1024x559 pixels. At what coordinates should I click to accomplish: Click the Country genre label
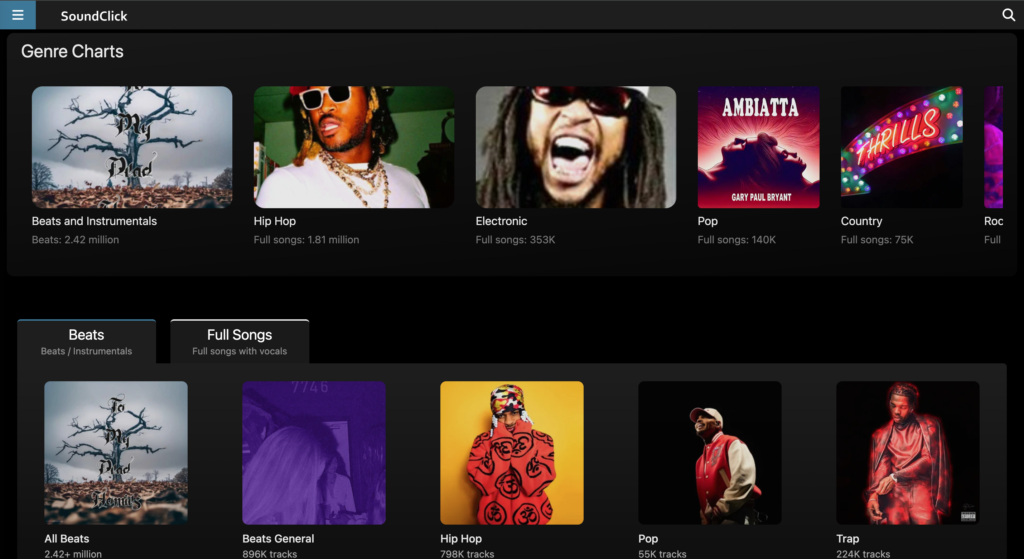click(x=861, y=221)
